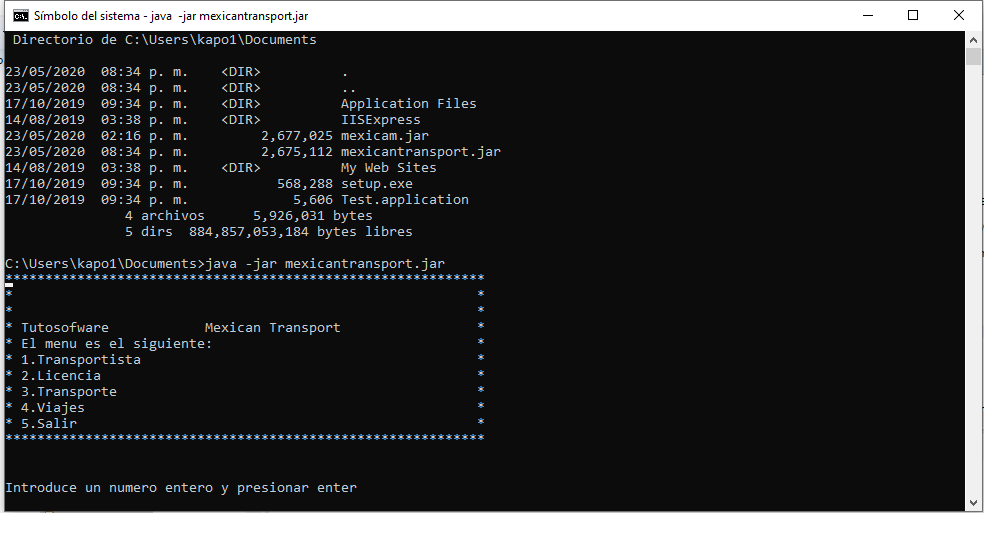Click the mexicam.jar file listing

(217, 136)
